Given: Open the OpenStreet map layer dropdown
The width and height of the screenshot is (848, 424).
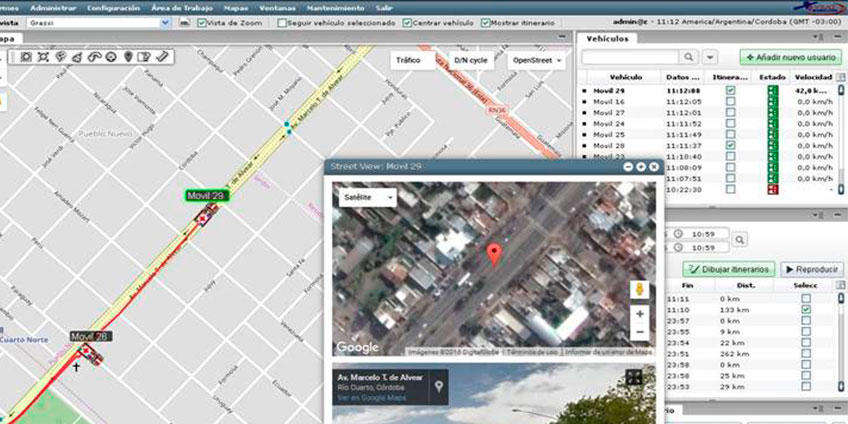Looking at the screenshot, I should pos(536,60).
